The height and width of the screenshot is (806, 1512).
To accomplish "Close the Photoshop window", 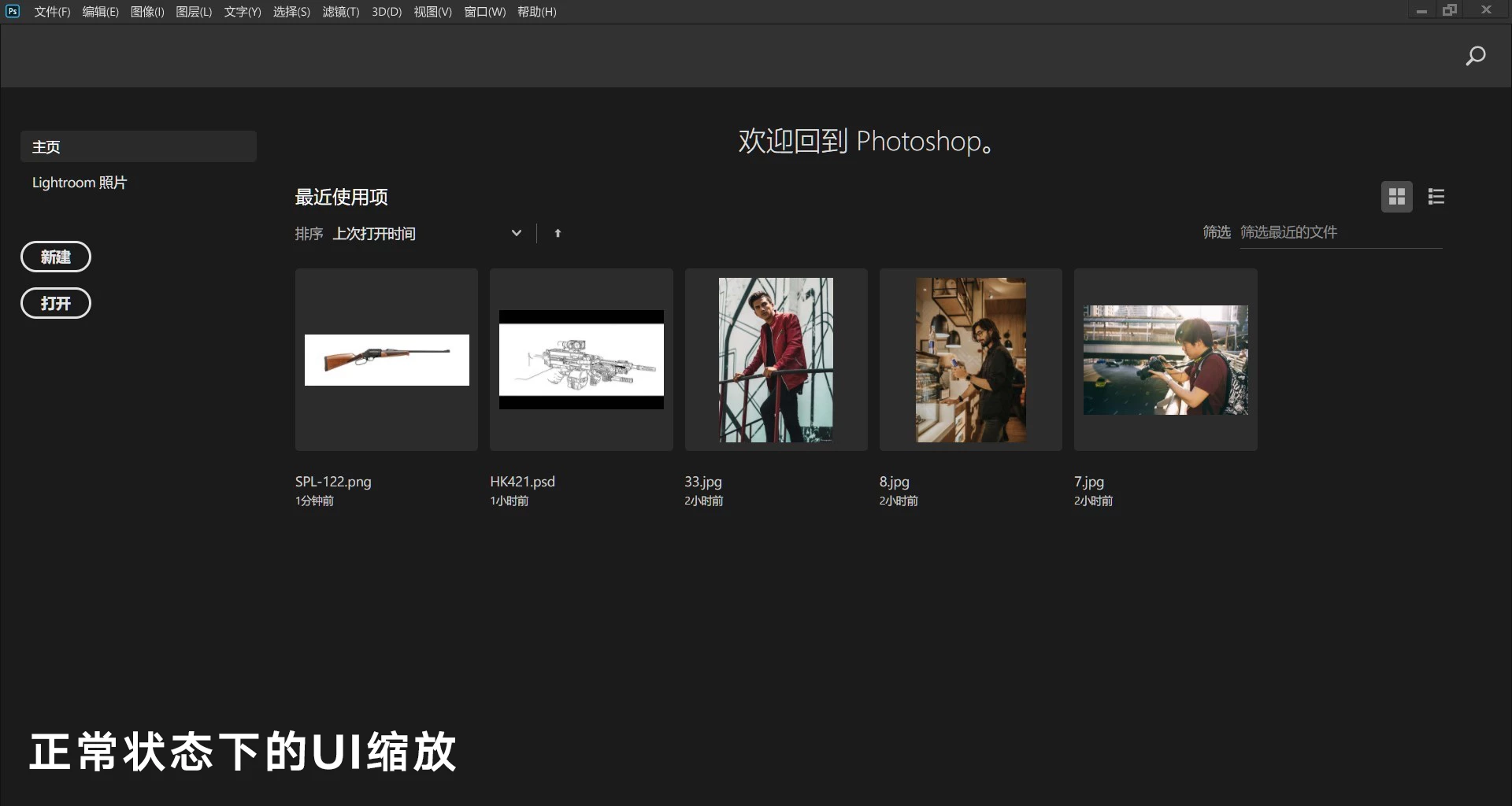I will click(1486, 10).
